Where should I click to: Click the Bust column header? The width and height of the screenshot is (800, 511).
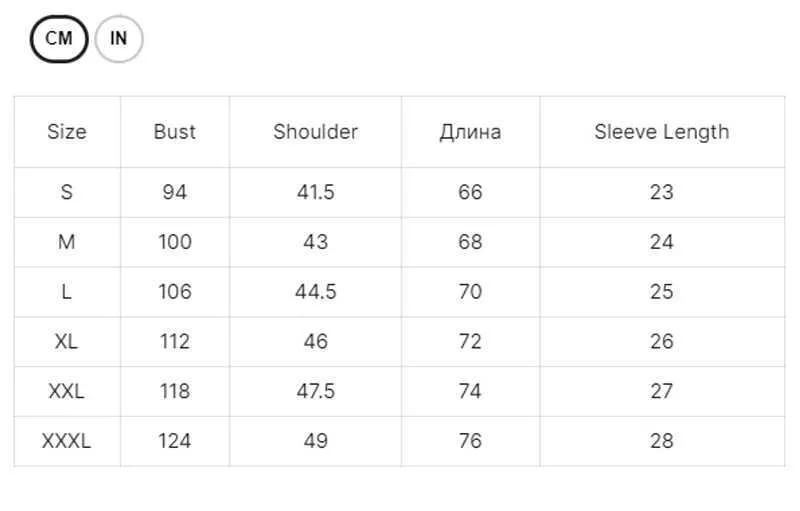point(174,132)
